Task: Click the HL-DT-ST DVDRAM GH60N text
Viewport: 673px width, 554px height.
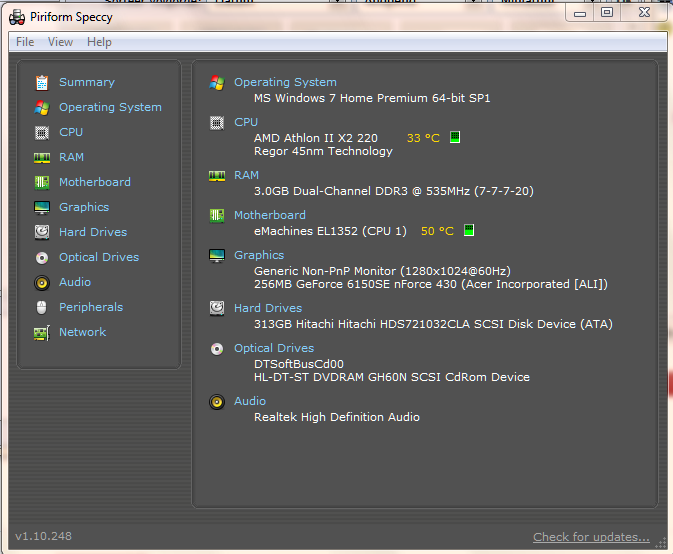Action: [391, 377]
